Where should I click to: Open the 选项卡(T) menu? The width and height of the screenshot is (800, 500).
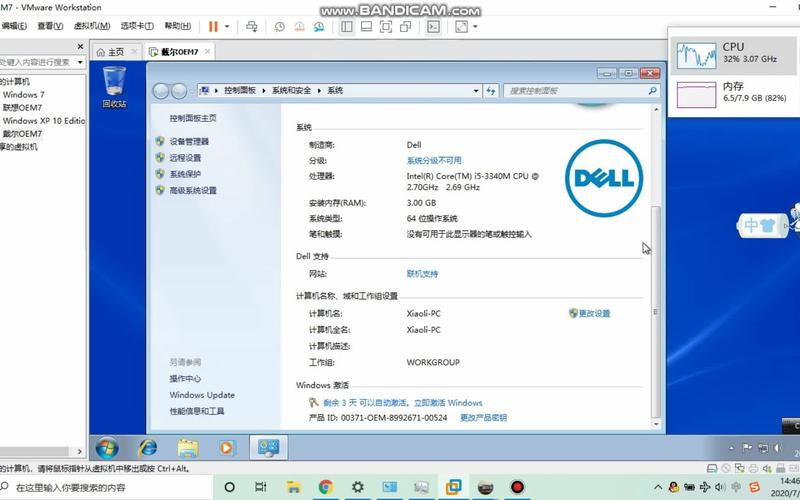(x=137, y=26)
